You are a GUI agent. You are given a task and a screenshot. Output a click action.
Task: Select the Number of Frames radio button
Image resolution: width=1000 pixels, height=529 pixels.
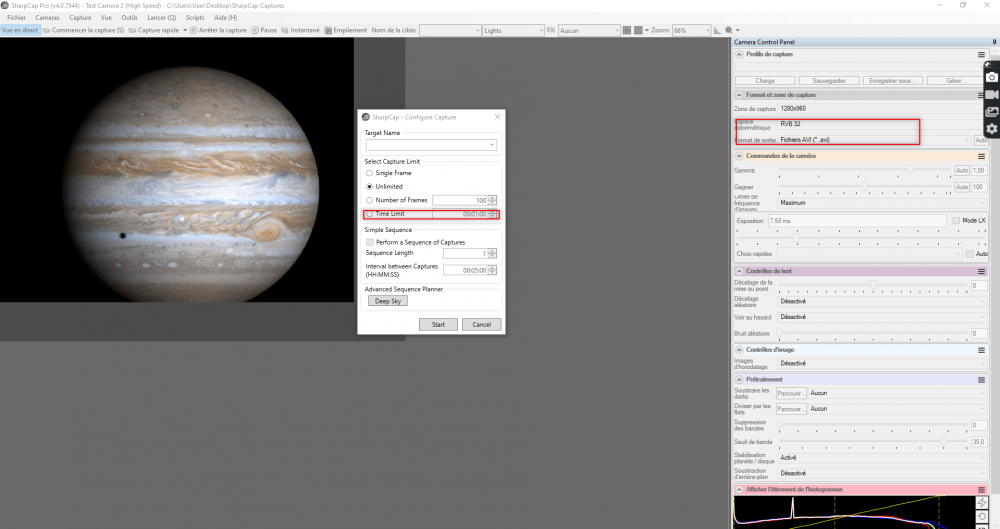click(x=369, y=200)
